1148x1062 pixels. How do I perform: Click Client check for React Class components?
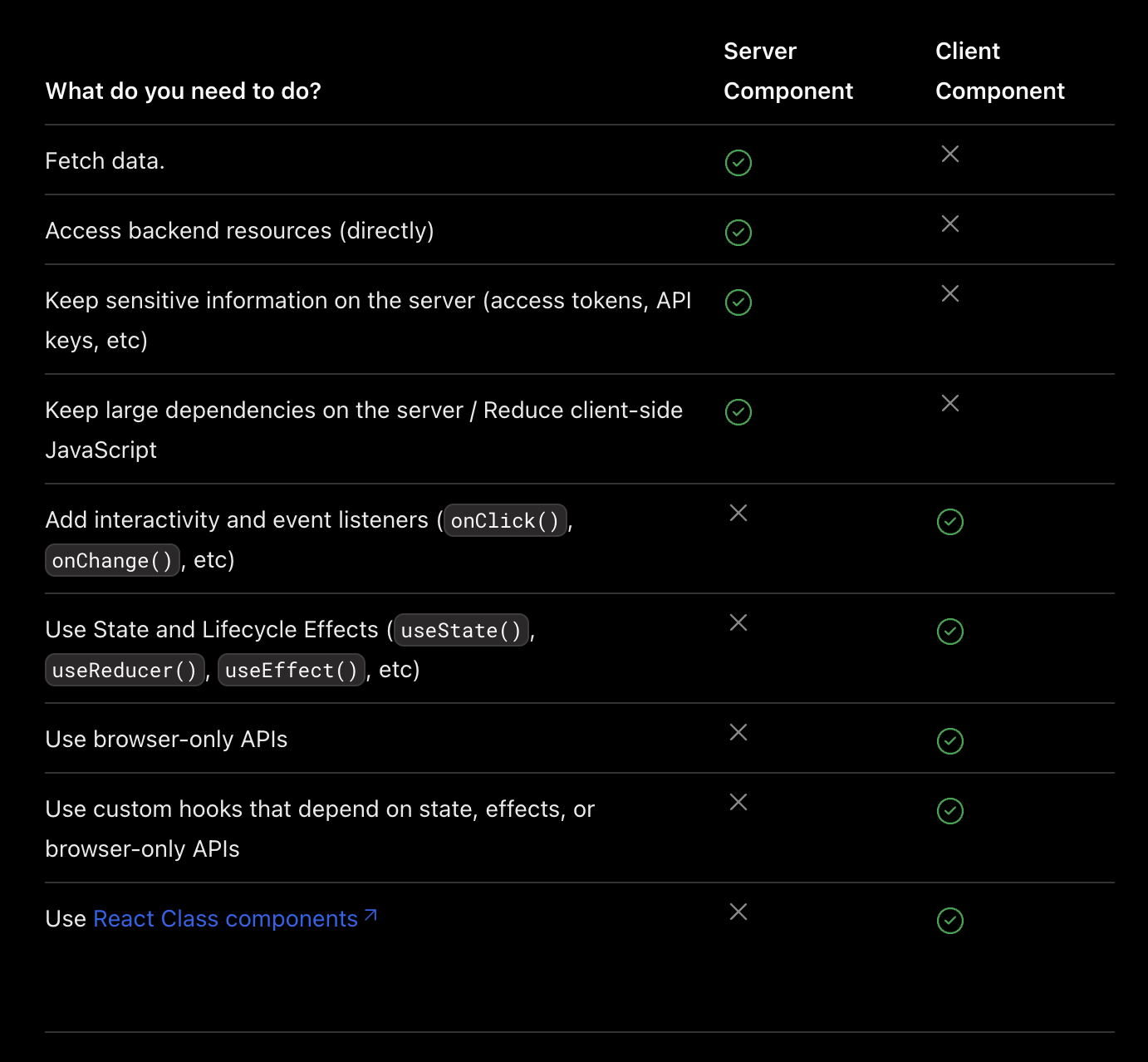(x=949, y=921)
